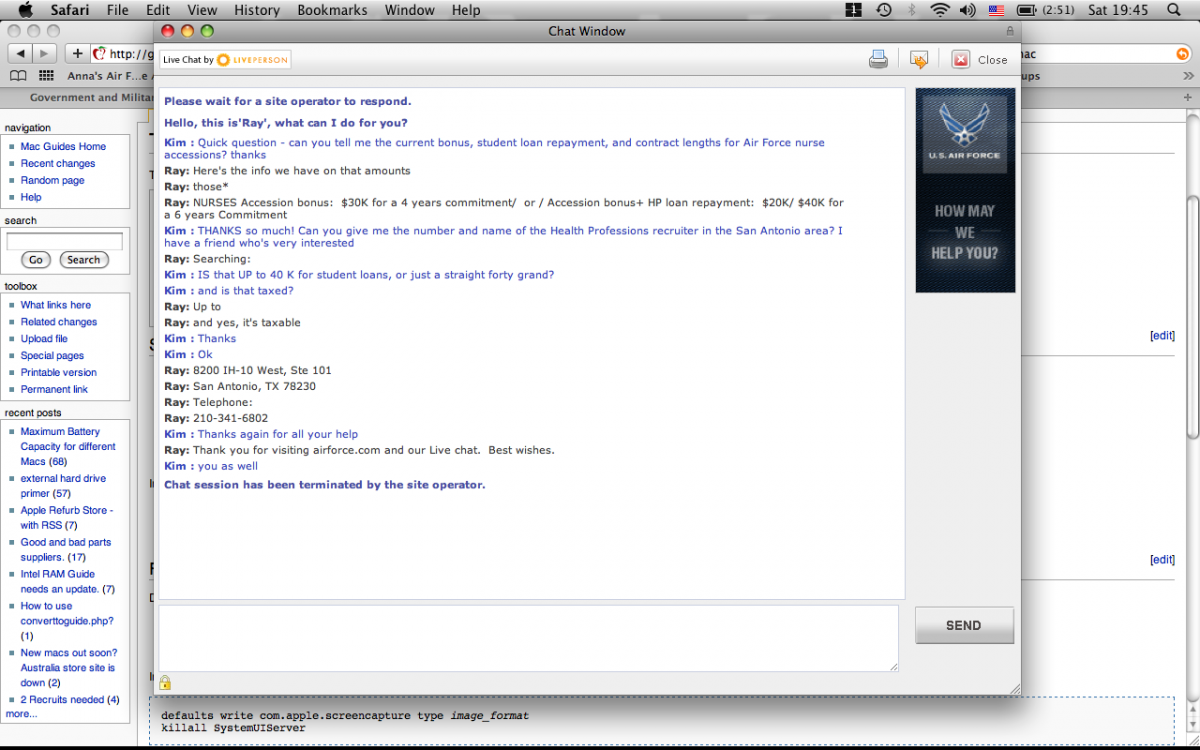
Task: Open the History menu
Action: 257,10
